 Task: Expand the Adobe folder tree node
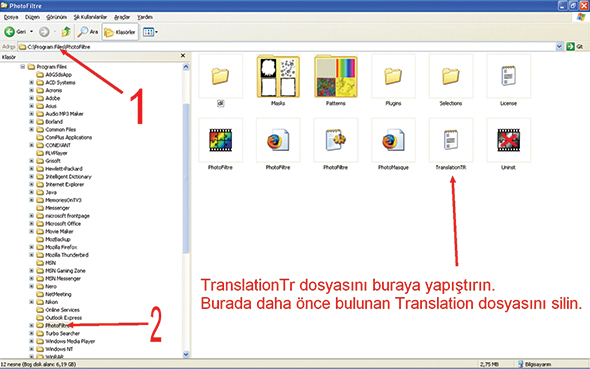32,98
